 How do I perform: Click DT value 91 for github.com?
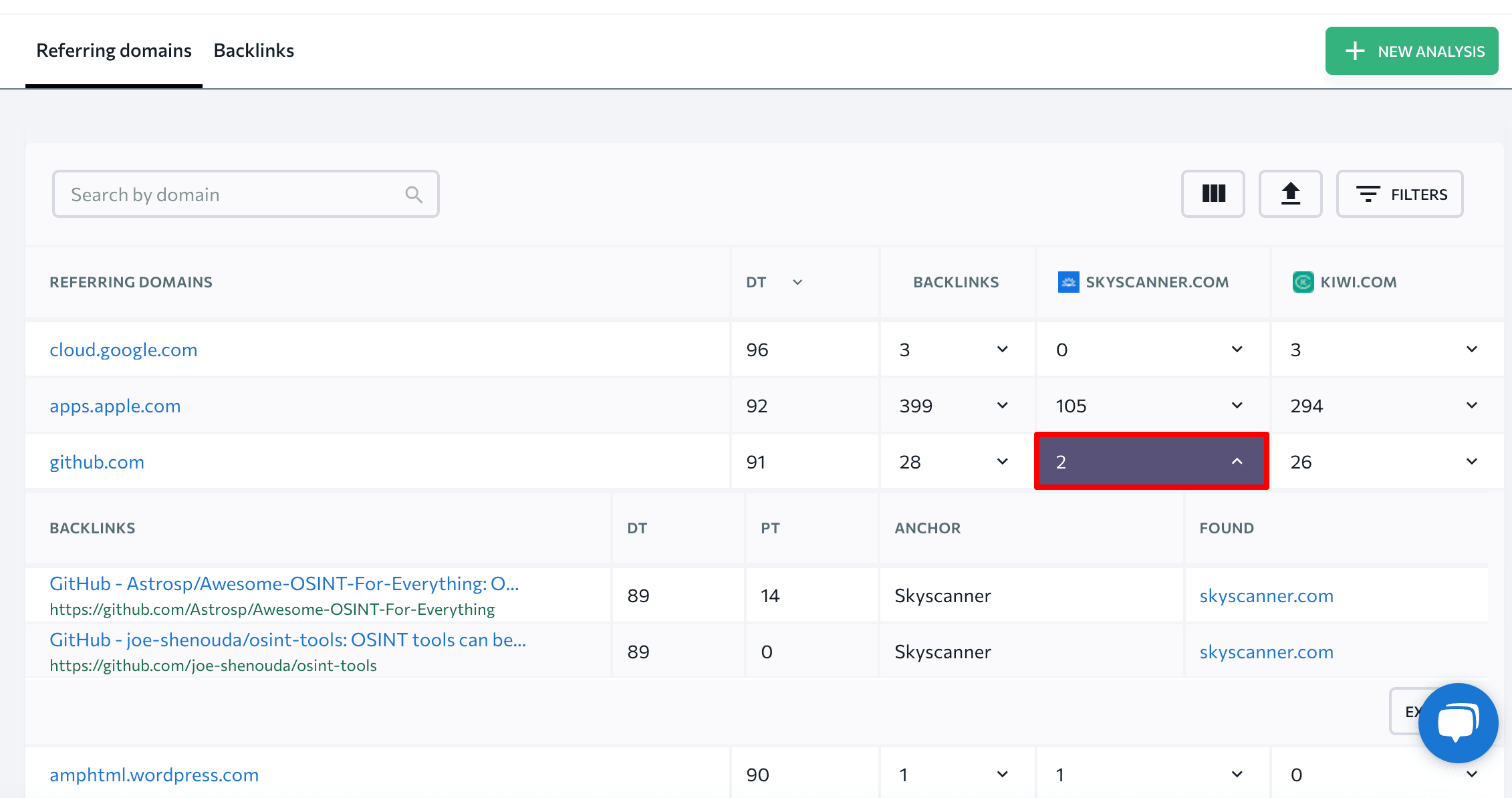pyautogui.click(x=755, y=462)
